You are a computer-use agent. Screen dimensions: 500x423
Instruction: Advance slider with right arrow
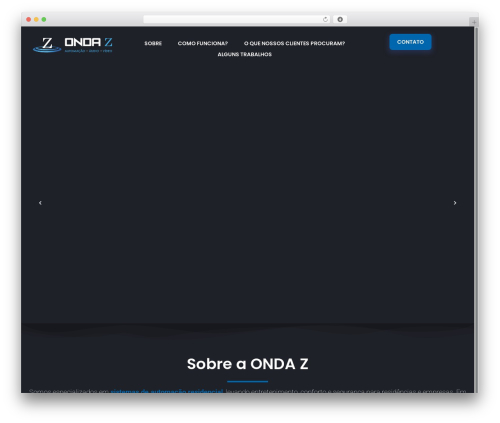point(455,203)
